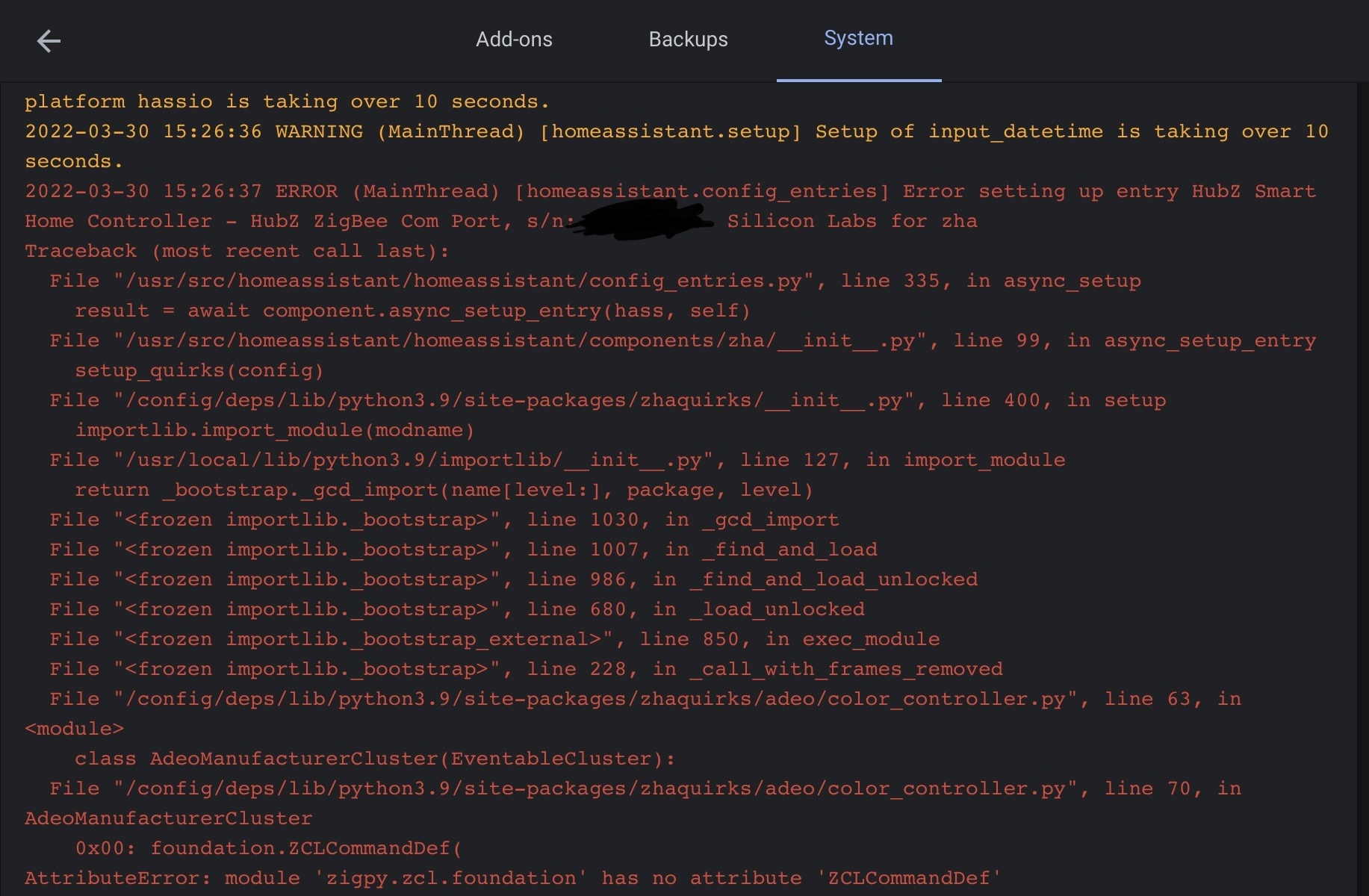Navigate back using the back arrow
This screenshot has height=896, width=1369.
(x=49, y=41)
